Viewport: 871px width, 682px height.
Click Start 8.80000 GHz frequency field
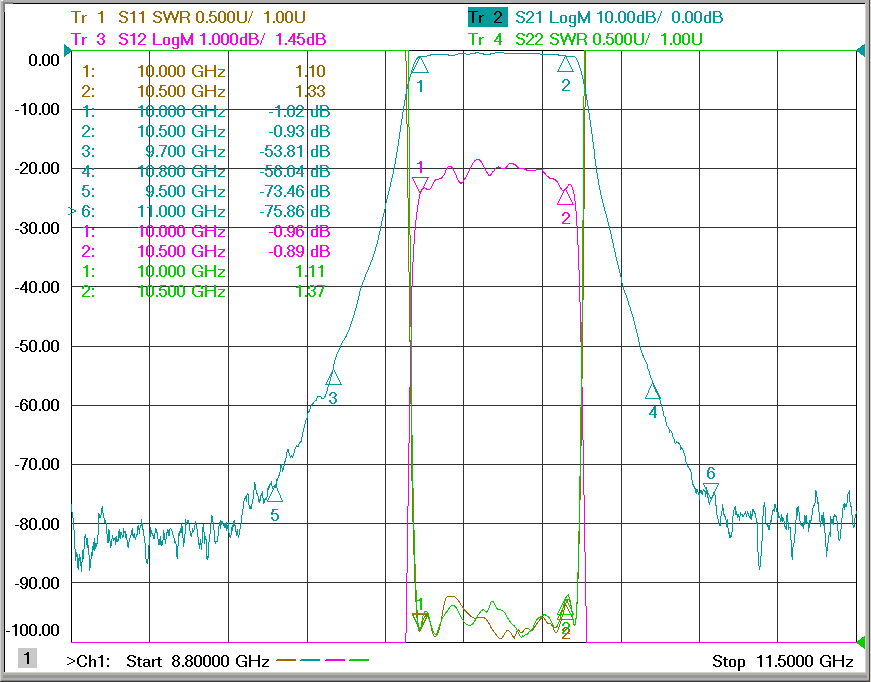(198, 661)
